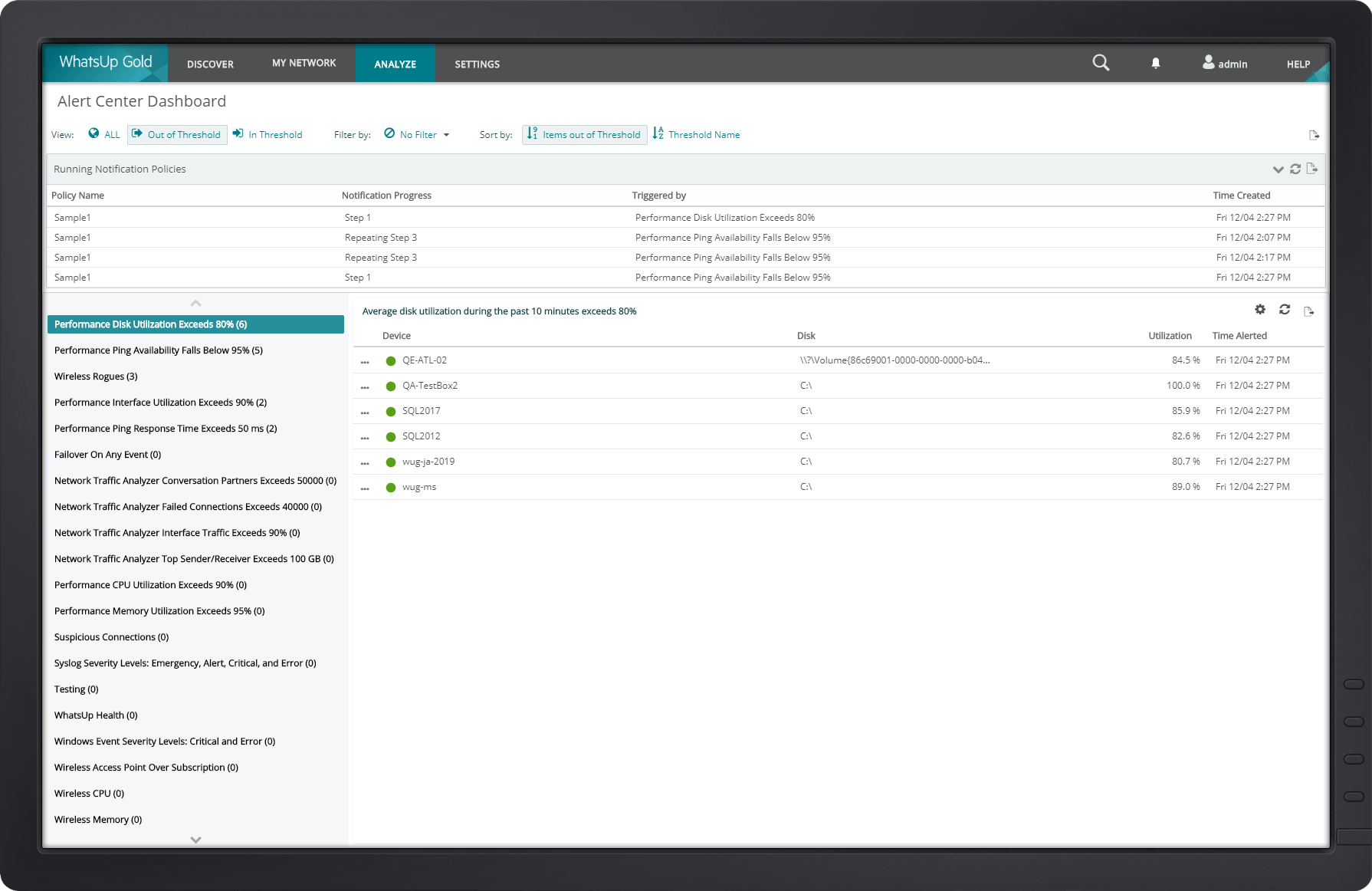
Task: Open the search icon in the top bar
Action: (x=1101, y=63)
